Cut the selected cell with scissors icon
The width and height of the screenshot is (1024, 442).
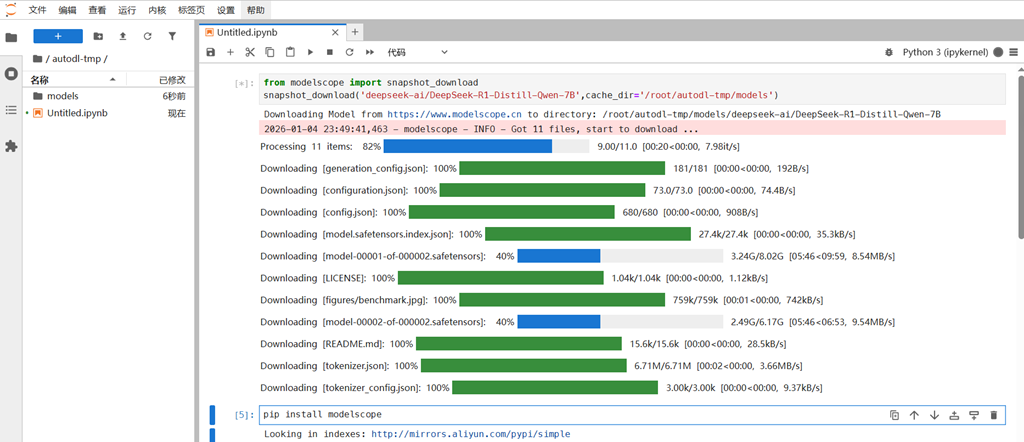pos(249,52)
